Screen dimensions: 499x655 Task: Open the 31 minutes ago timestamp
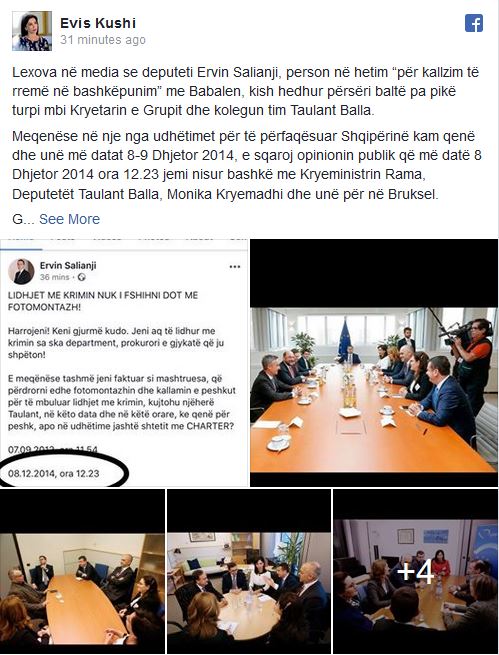click(103, 40)
